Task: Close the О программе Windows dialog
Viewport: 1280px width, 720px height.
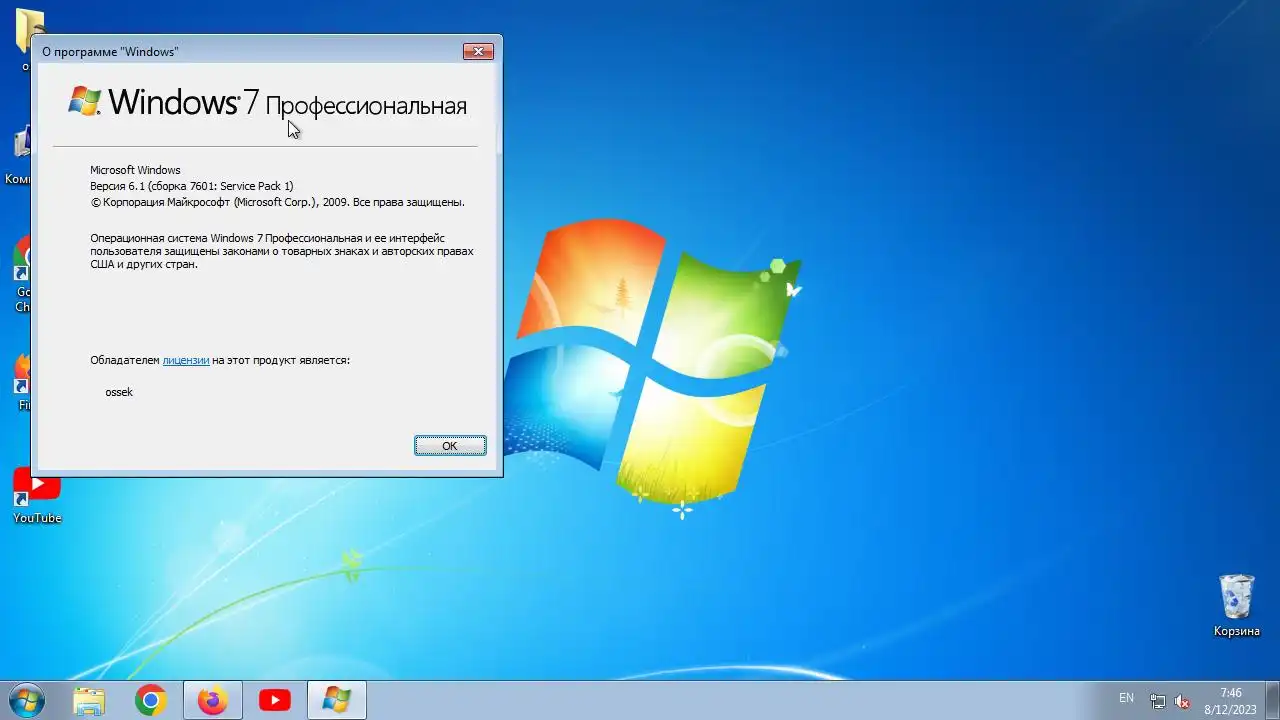Action: [478, 51]
